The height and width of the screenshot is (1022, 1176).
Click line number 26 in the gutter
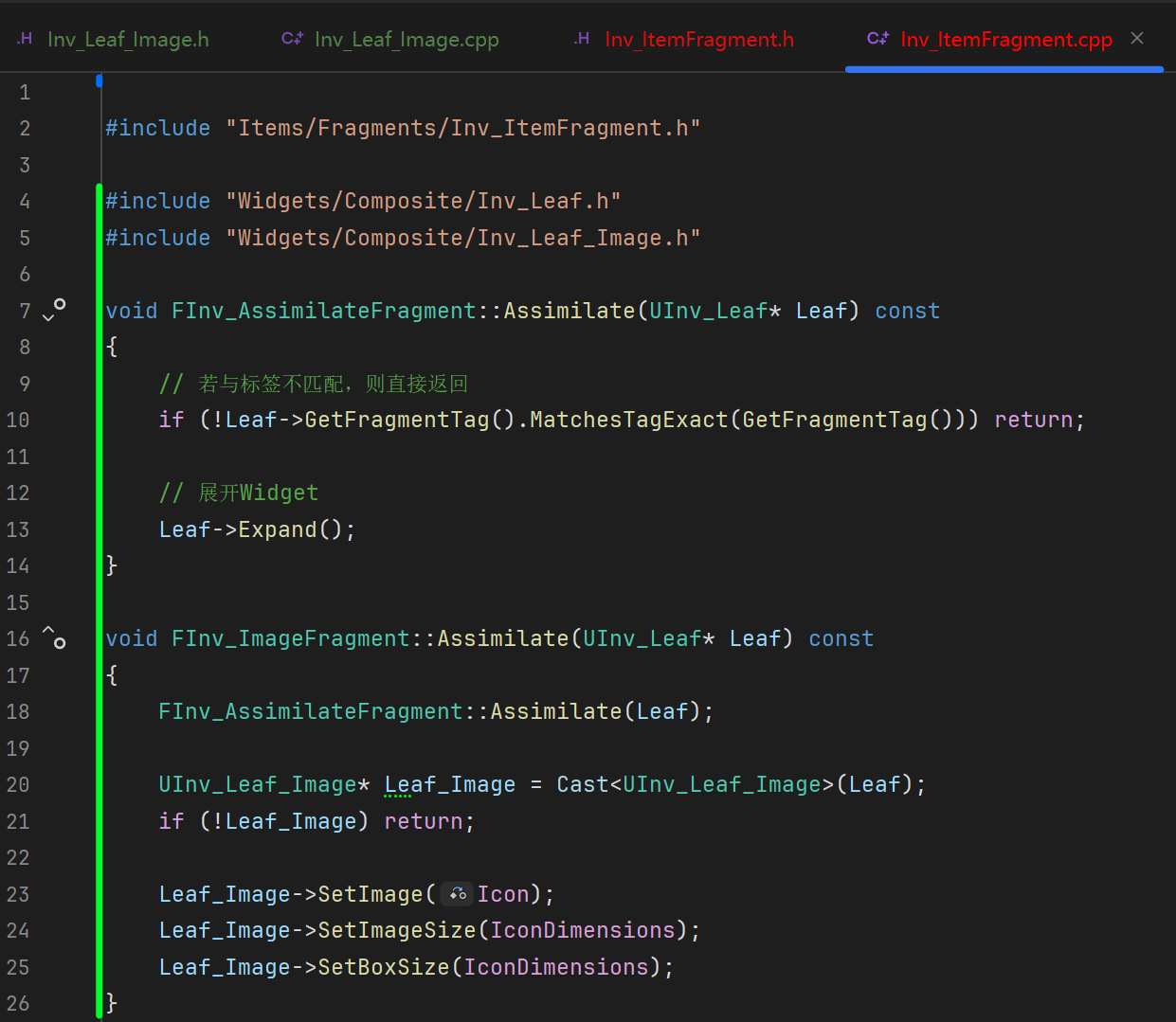coord(18,1003)
